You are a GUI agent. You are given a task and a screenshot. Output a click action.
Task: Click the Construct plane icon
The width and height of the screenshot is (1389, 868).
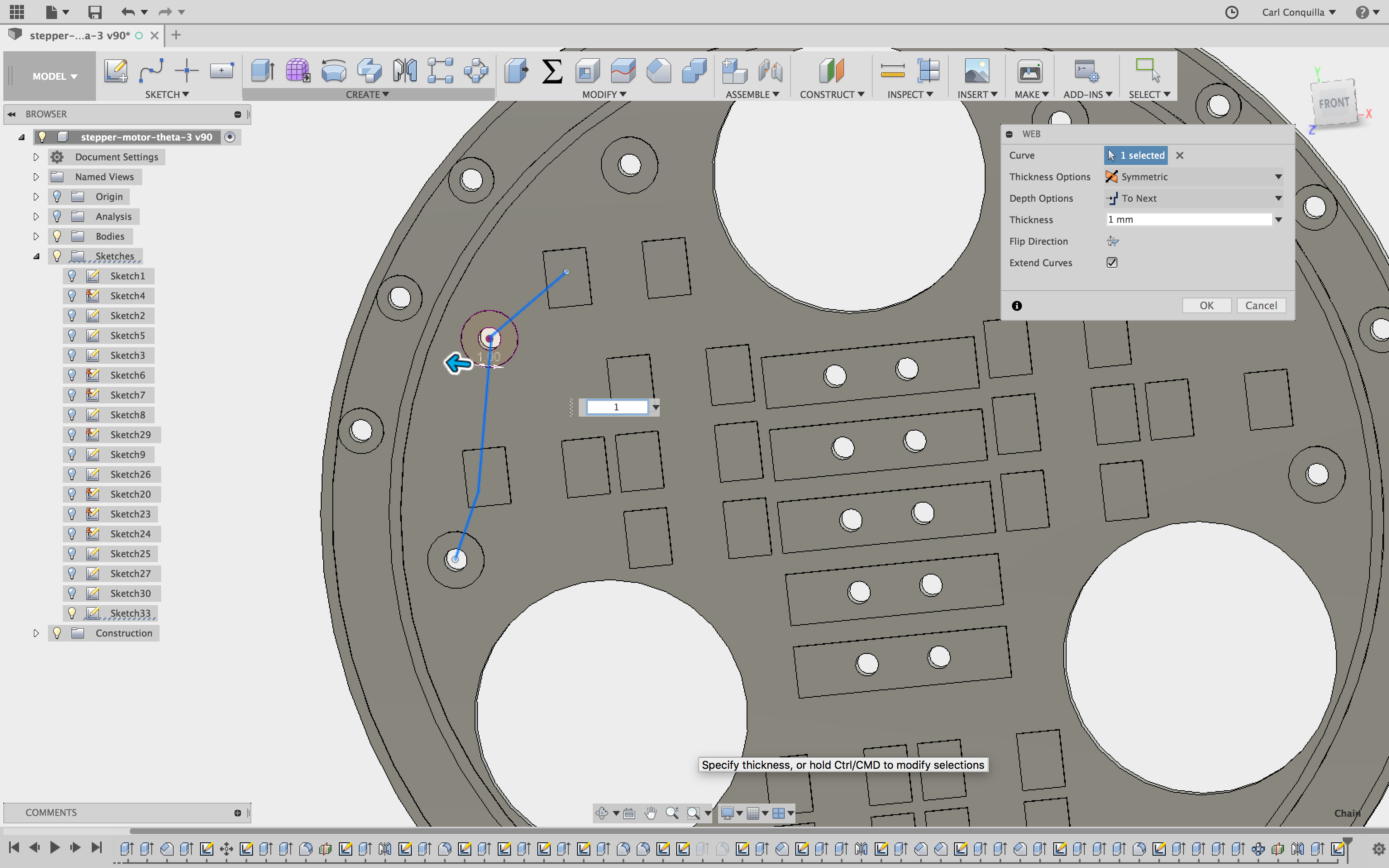pyautogui.click(x=831, y=71)
